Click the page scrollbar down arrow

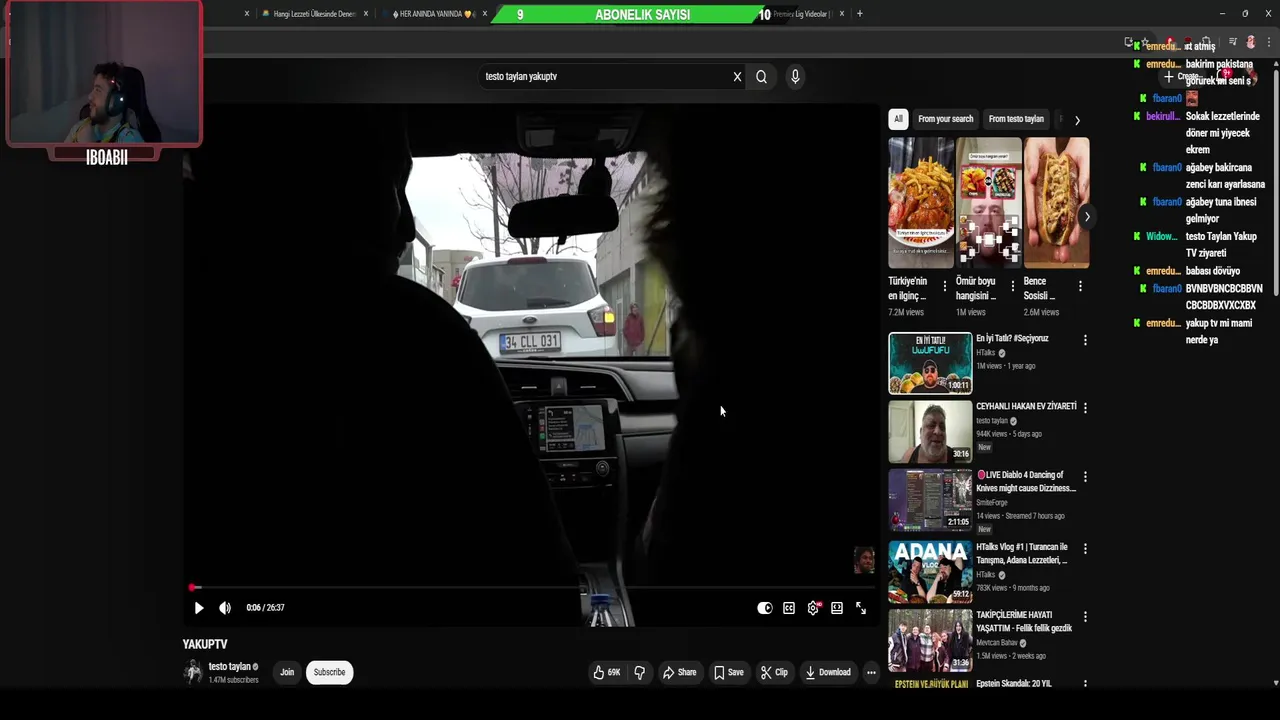[x=1275, y=683]
